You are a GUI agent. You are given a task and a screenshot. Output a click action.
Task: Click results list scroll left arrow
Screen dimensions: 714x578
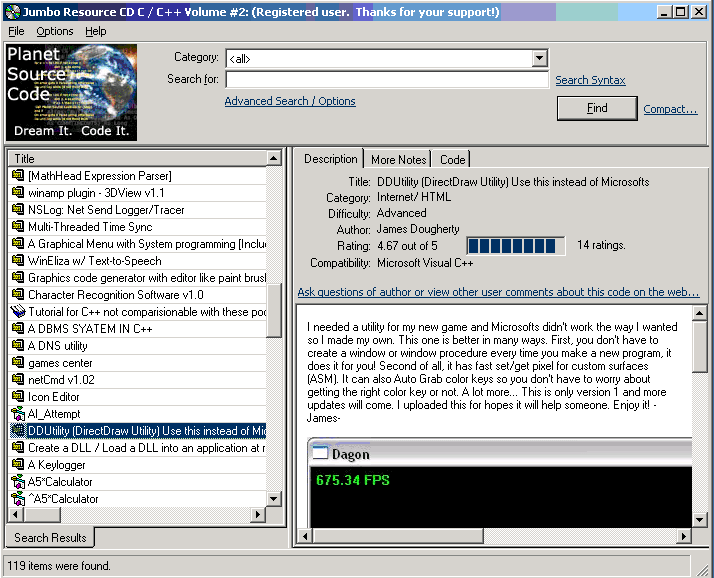15,514
